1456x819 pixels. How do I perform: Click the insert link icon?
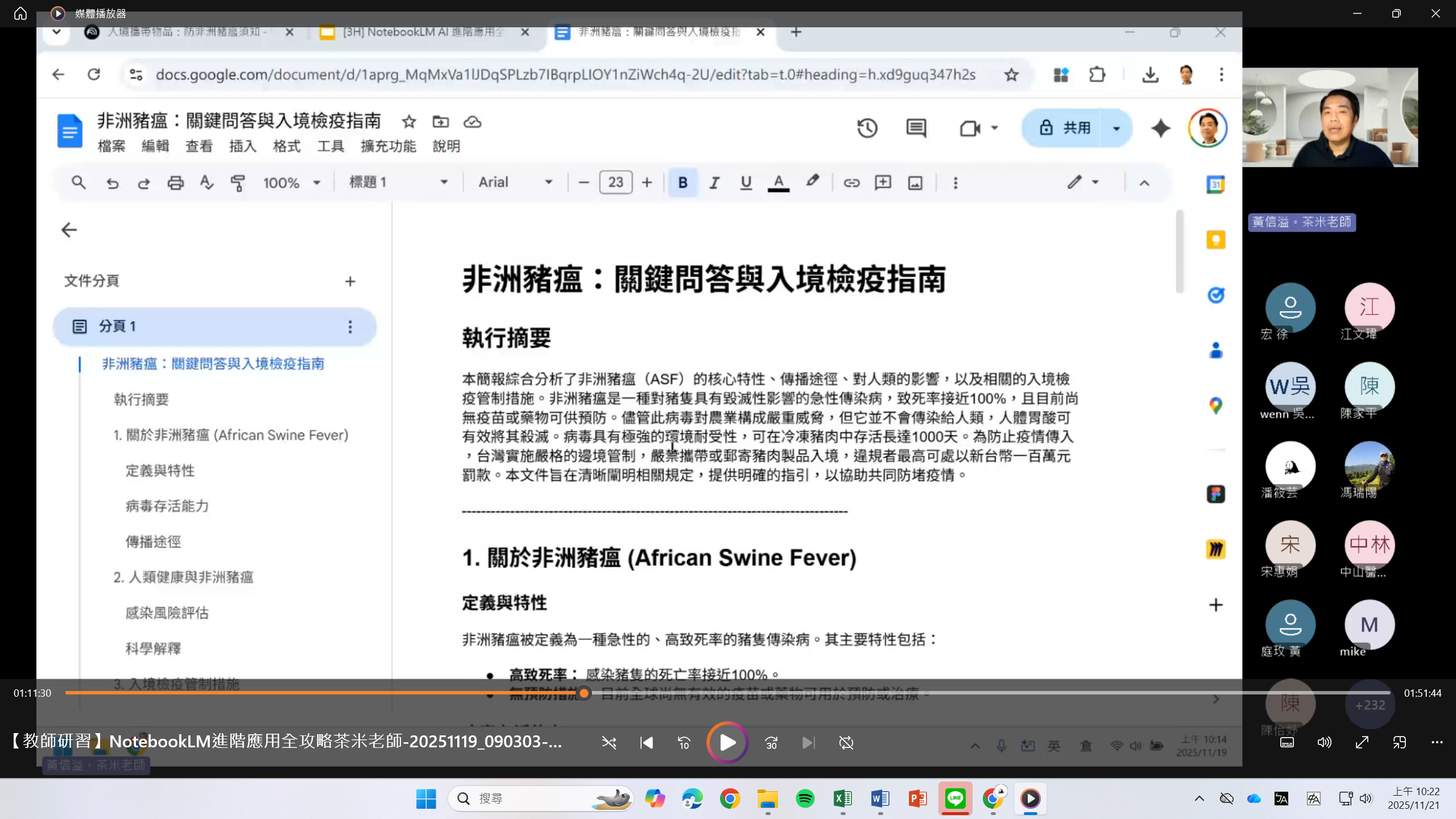pyautogui.click(x=851, y=183)
